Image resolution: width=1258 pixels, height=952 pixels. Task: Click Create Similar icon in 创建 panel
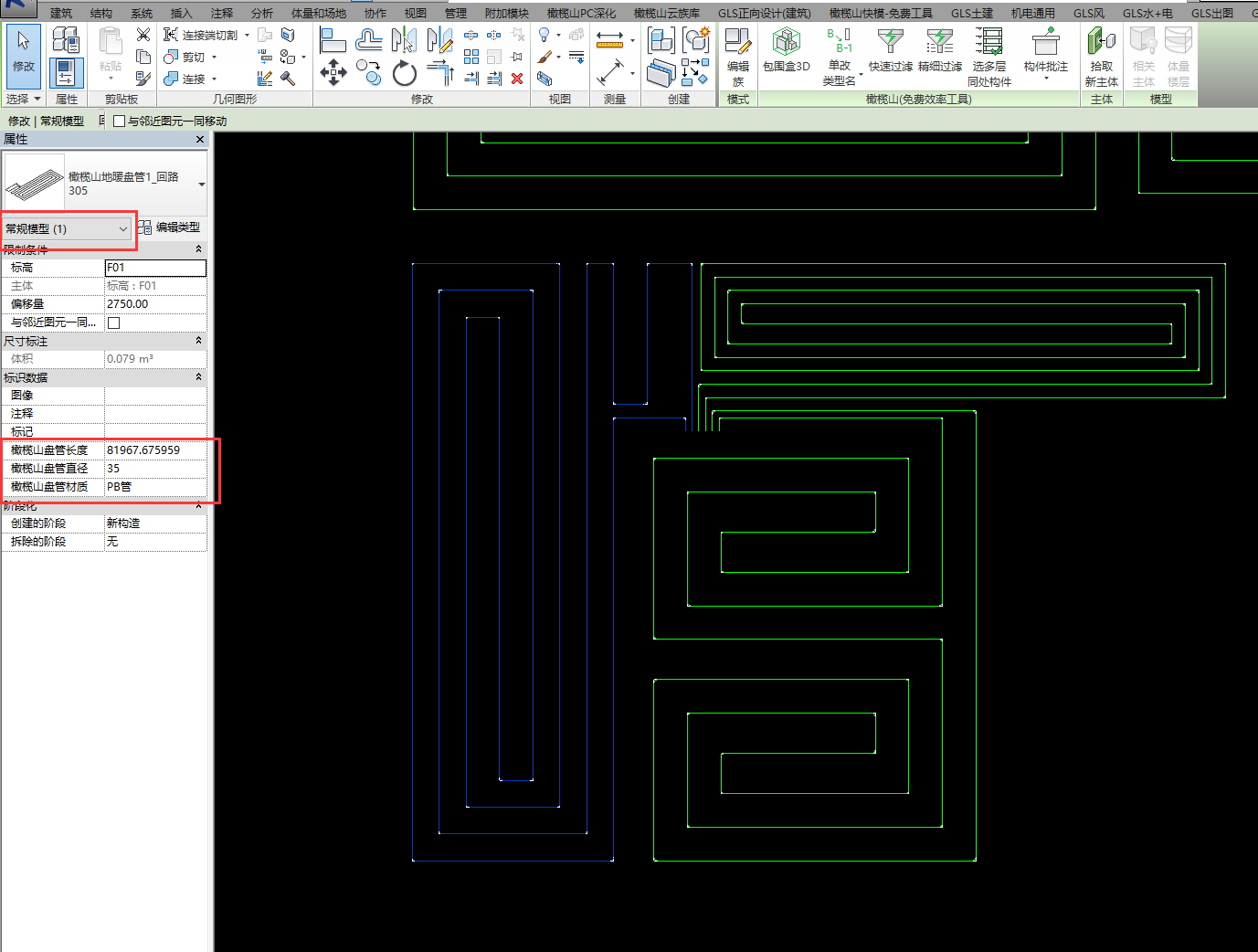click(696, 72)
